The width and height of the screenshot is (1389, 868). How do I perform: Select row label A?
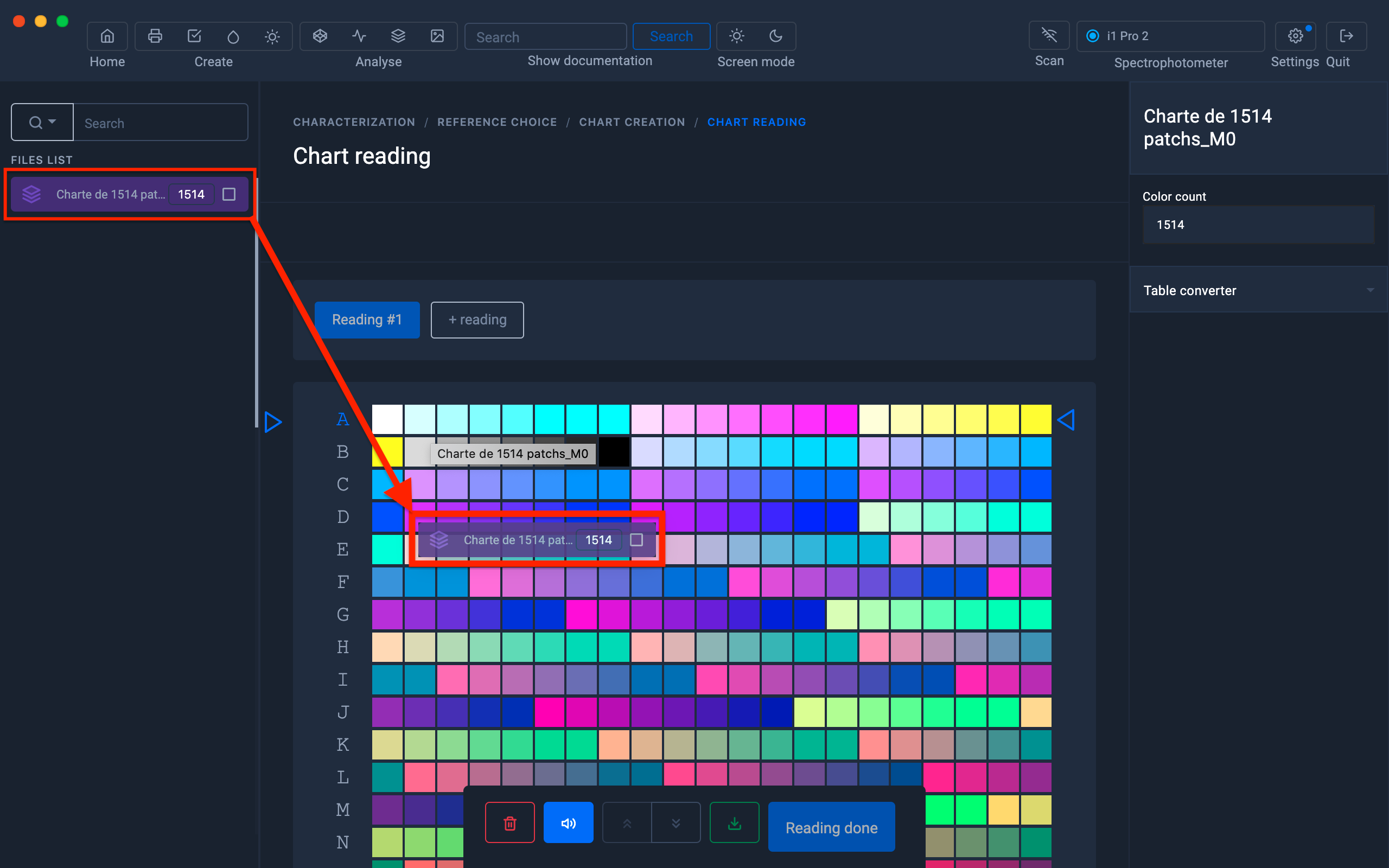[x=343, y=420]
